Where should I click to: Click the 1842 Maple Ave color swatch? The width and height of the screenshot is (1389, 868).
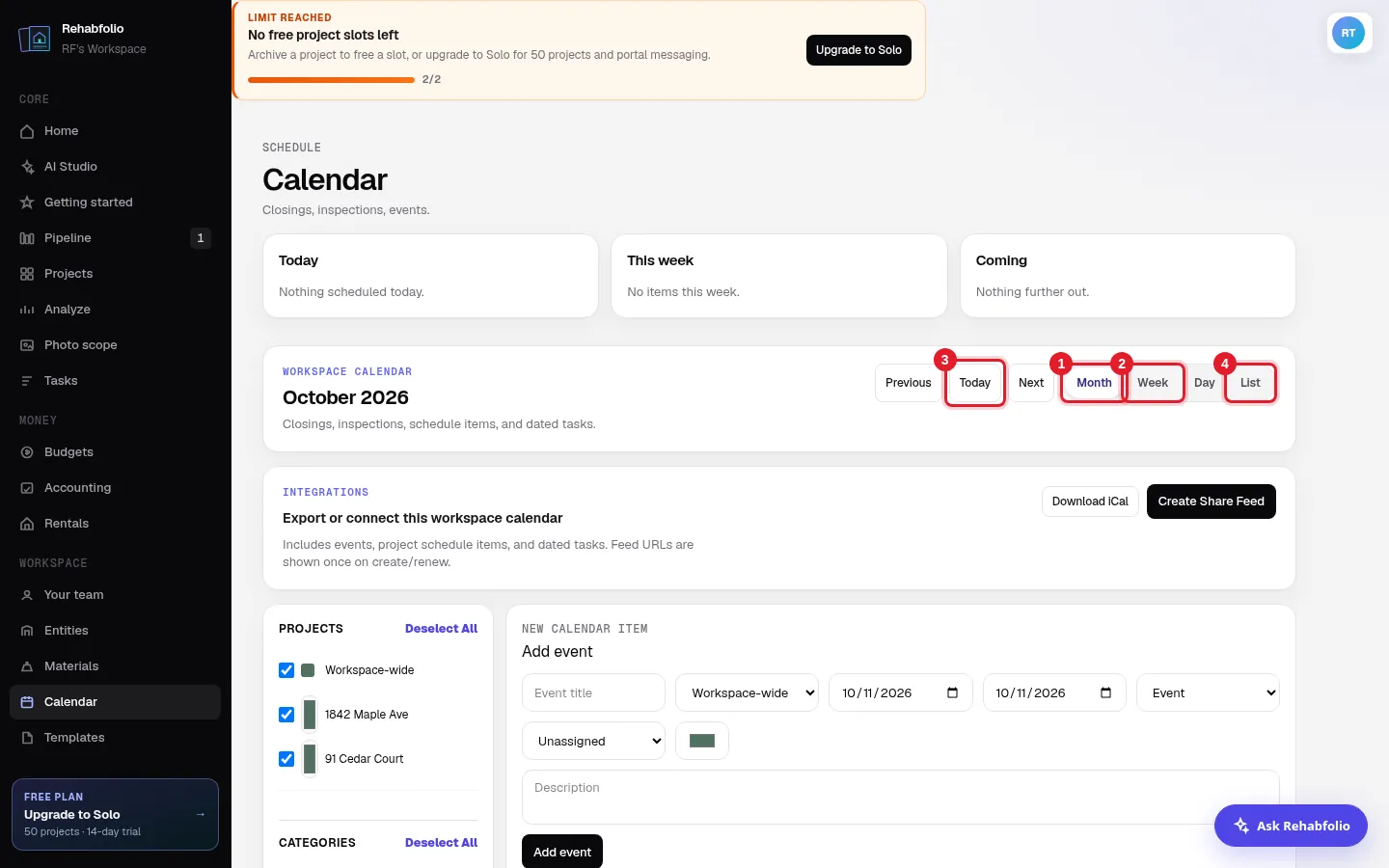click(310, 715)
